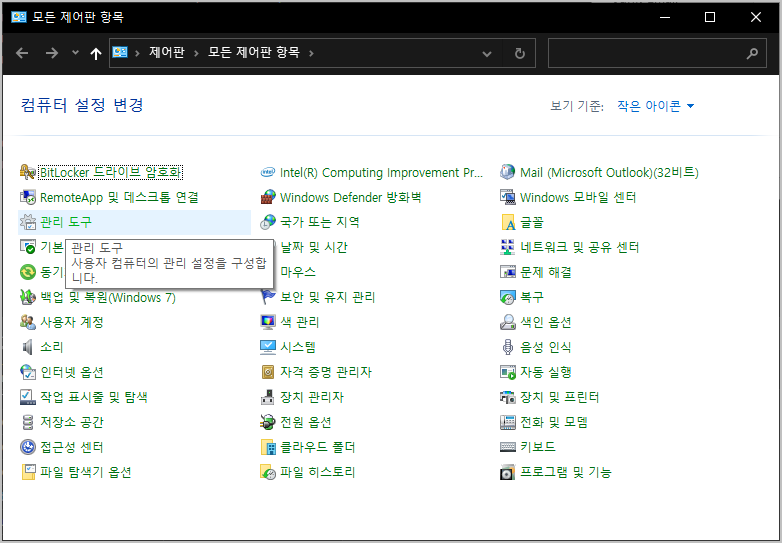
Task: Open the 복구 icon
Action: coord(507,297)
